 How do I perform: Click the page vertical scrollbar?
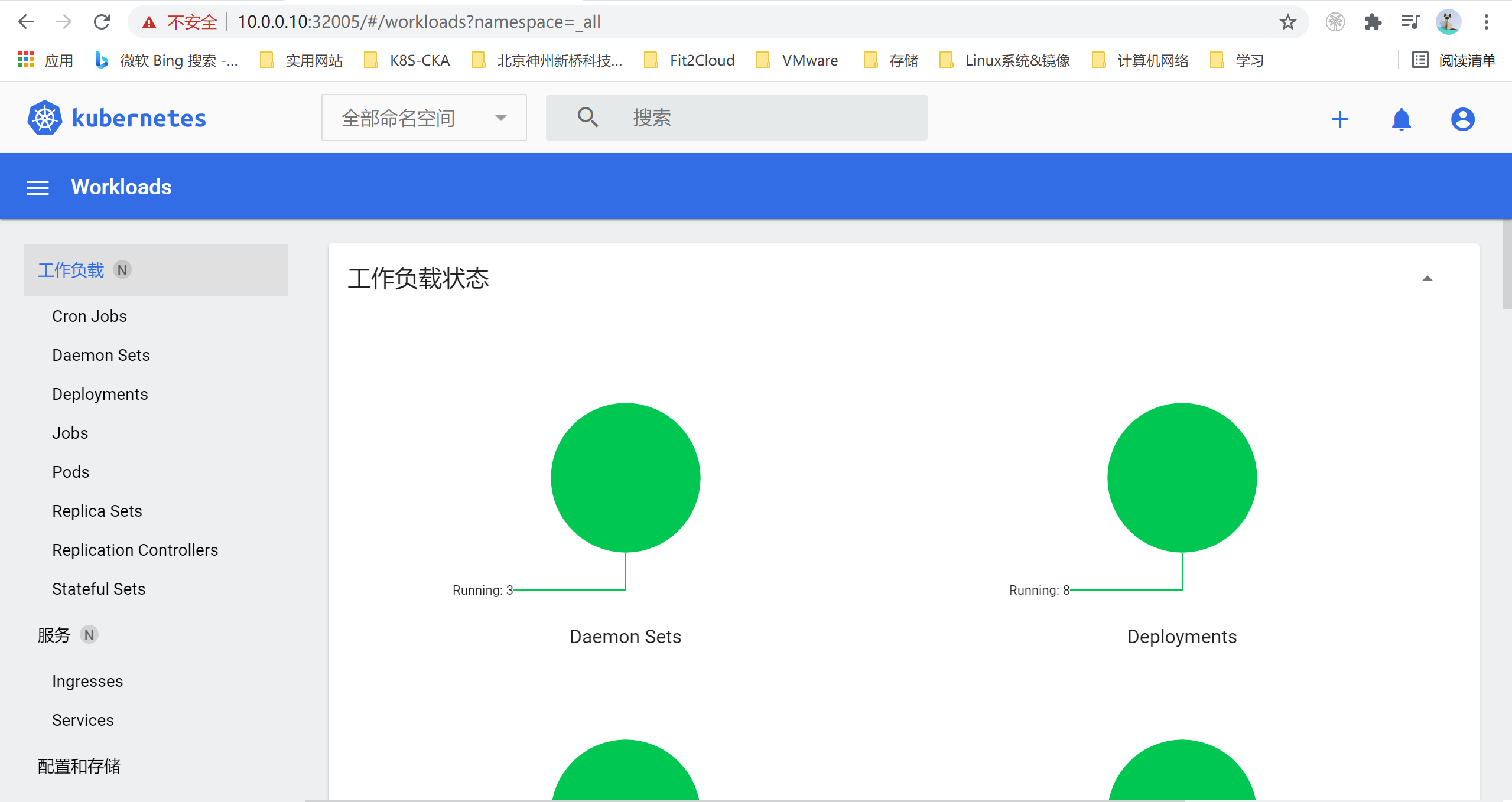1507,264
